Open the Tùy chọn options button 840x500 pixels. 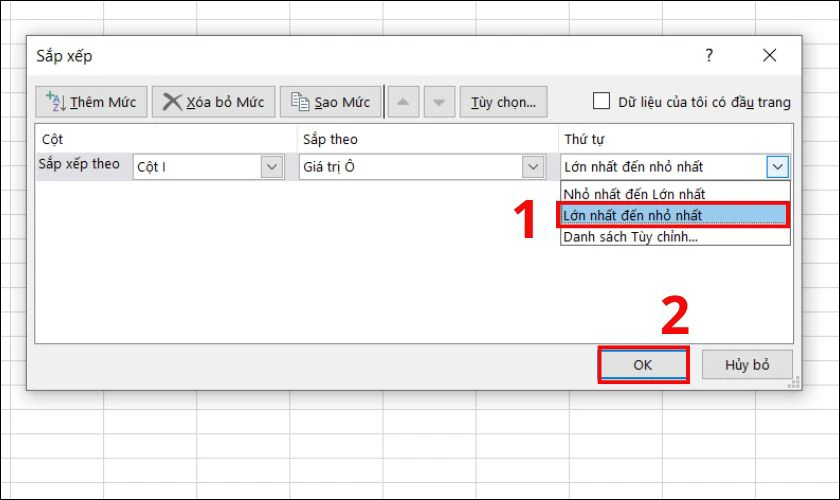(x=503, y=102)
